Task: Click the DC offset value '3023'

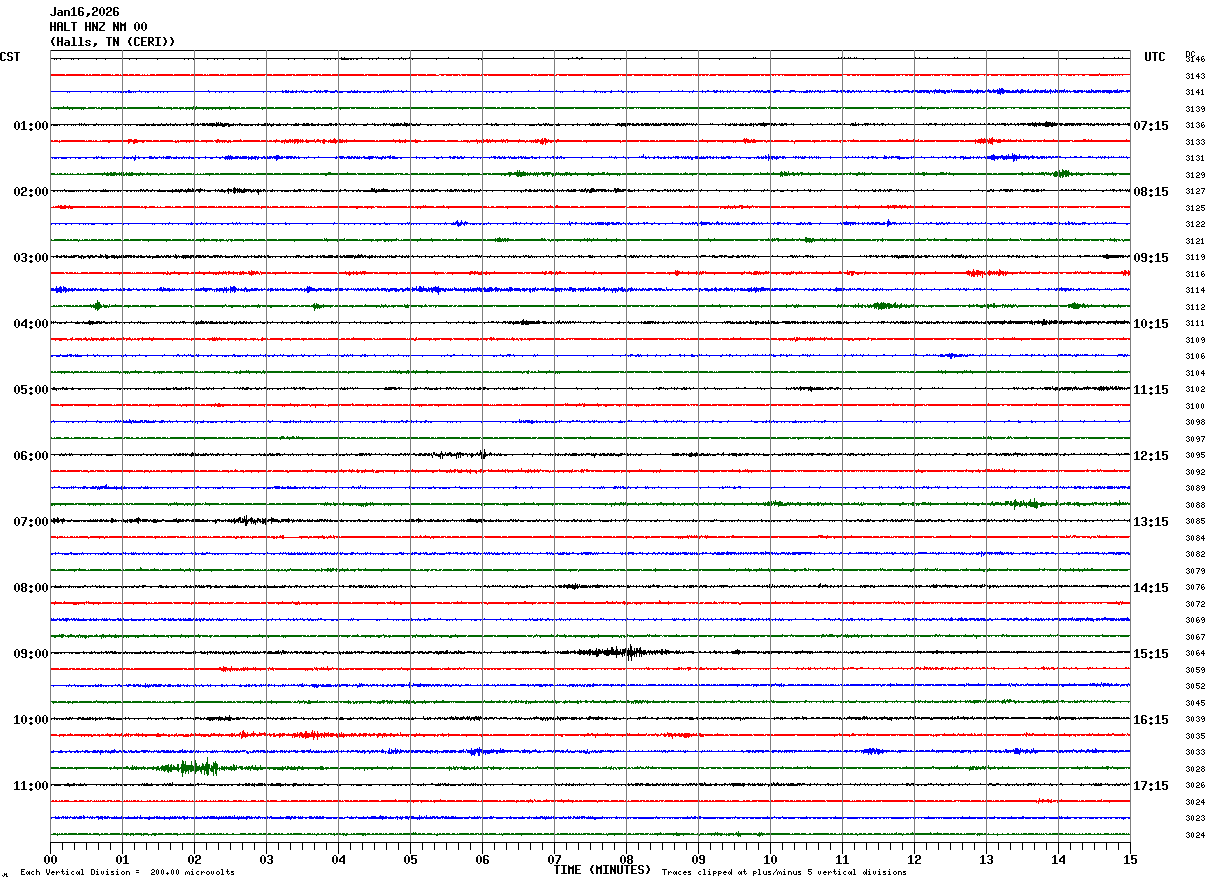Action: click(x=1195, y=818)
